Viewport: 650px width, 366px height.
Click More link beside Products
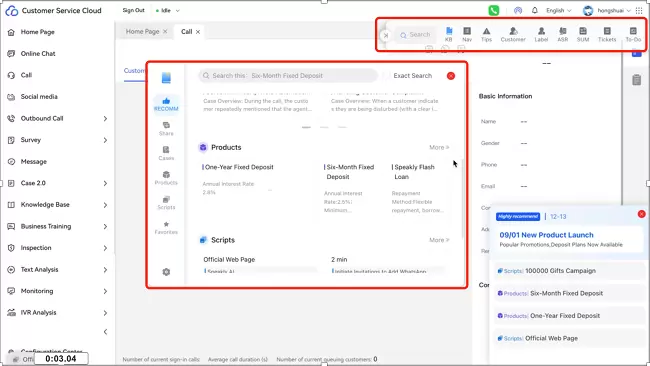coord(439,148)
